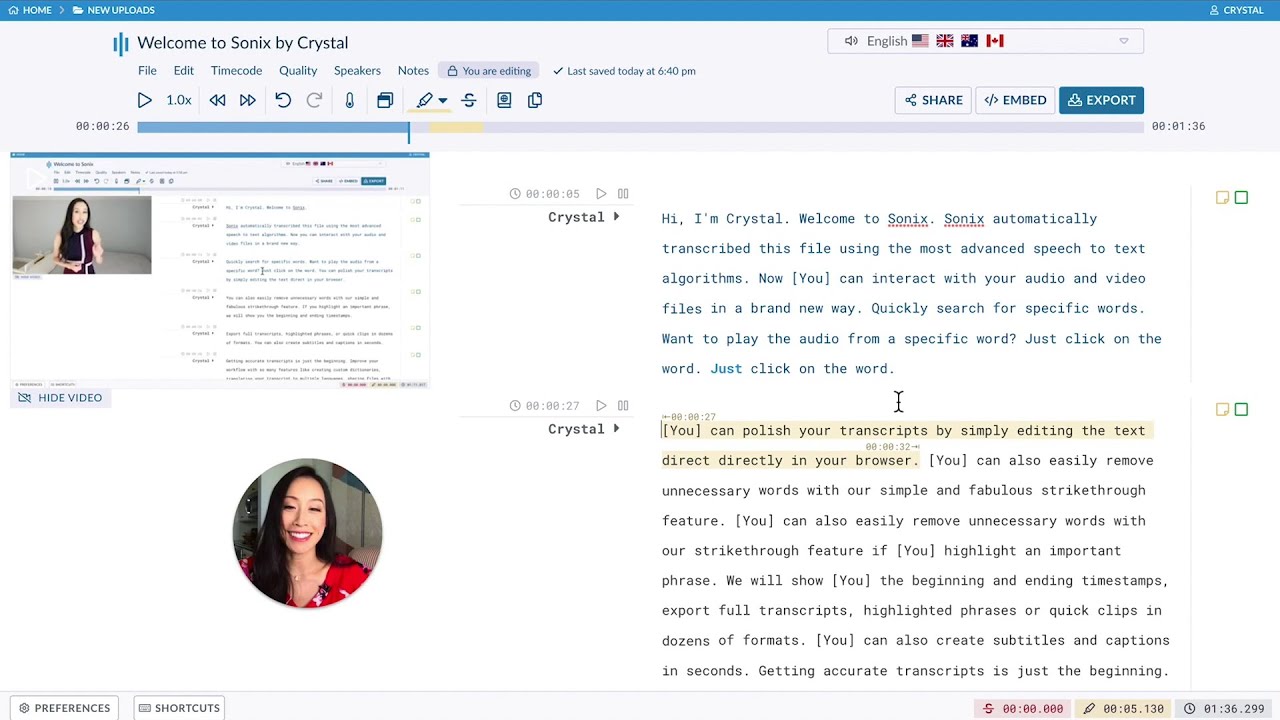Apply strikethrough to selected text
The width and height of the screenshot is (1280, 720).
(469, 100)
